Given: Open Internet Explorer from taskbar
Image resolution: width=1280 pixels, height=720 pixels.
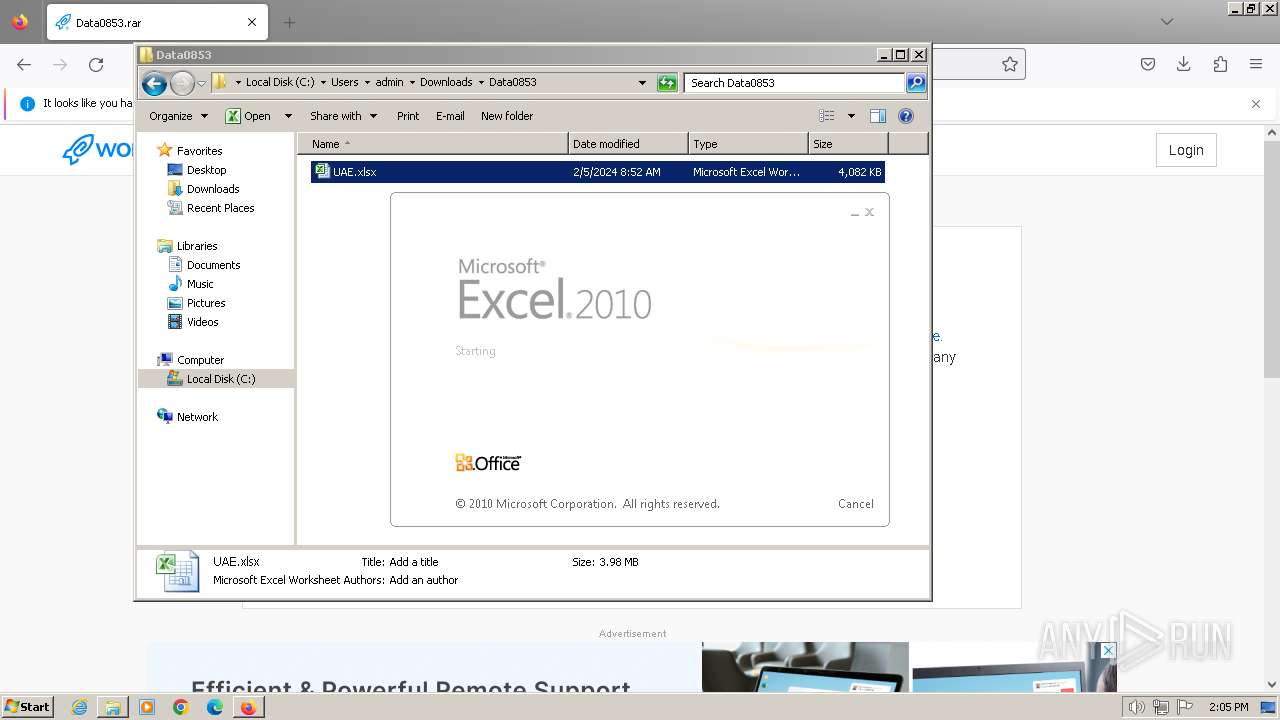Looking at the screenshot, I should coord(80,707).
